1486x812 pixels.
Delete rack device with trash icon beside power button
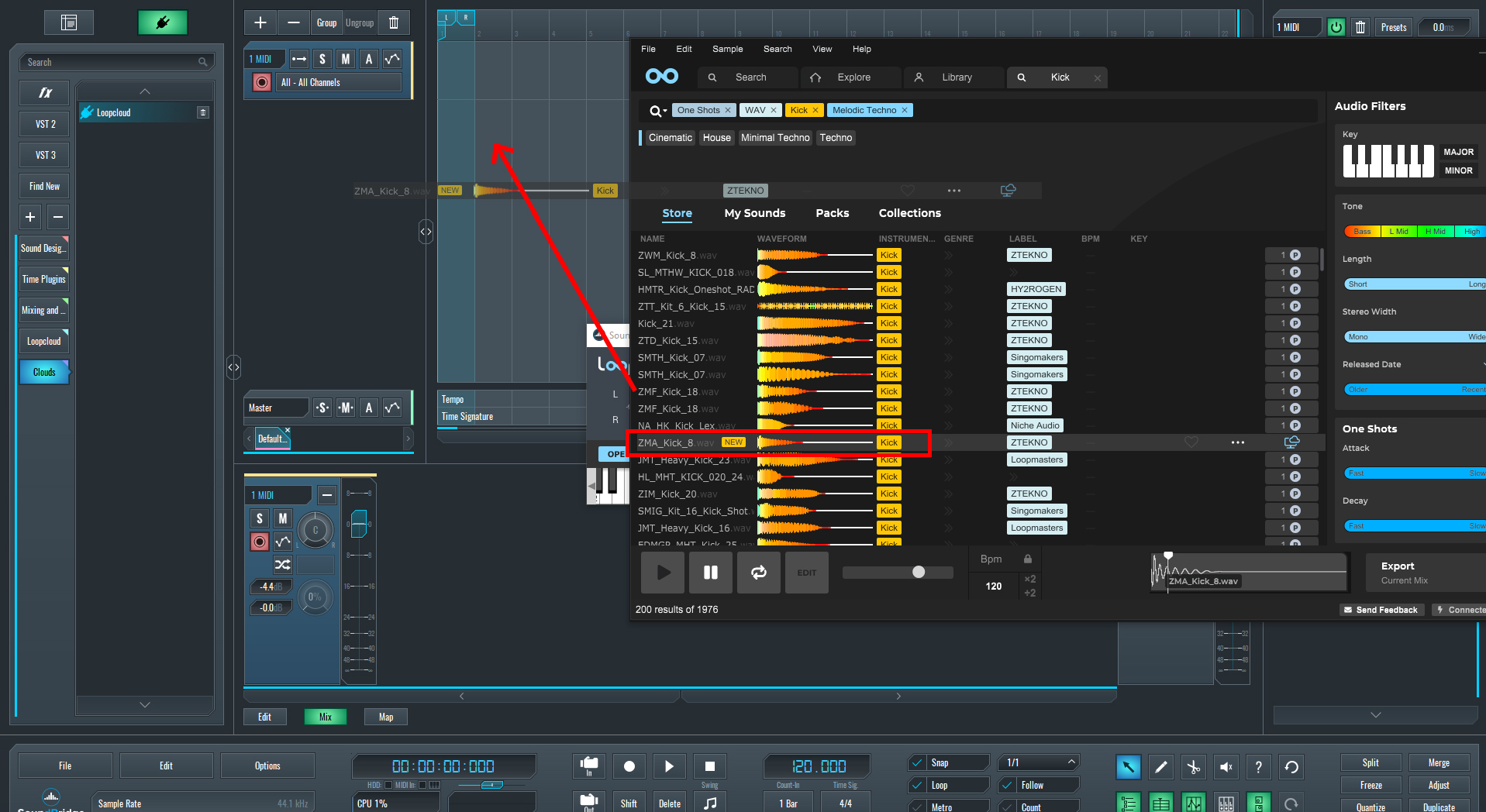(x=1360, y=27)
